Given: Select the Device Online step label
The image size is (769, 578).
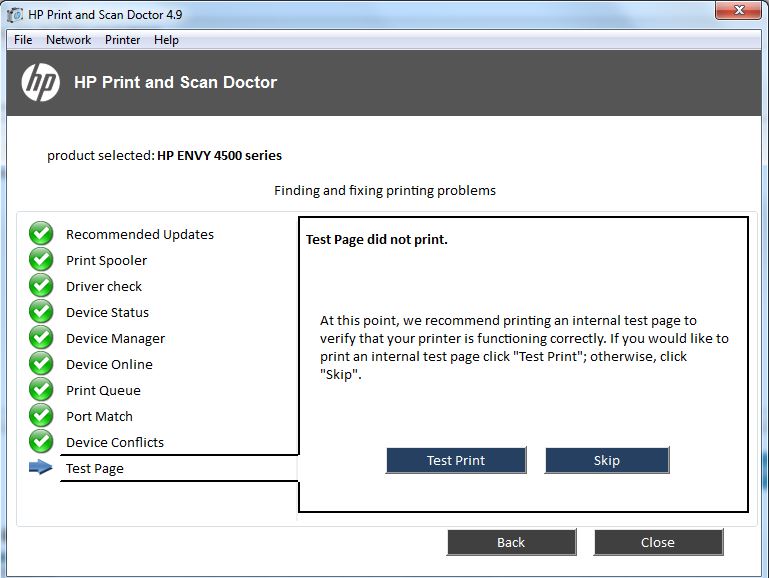Looking at the screenshot, I should click(x=109, y=364).
